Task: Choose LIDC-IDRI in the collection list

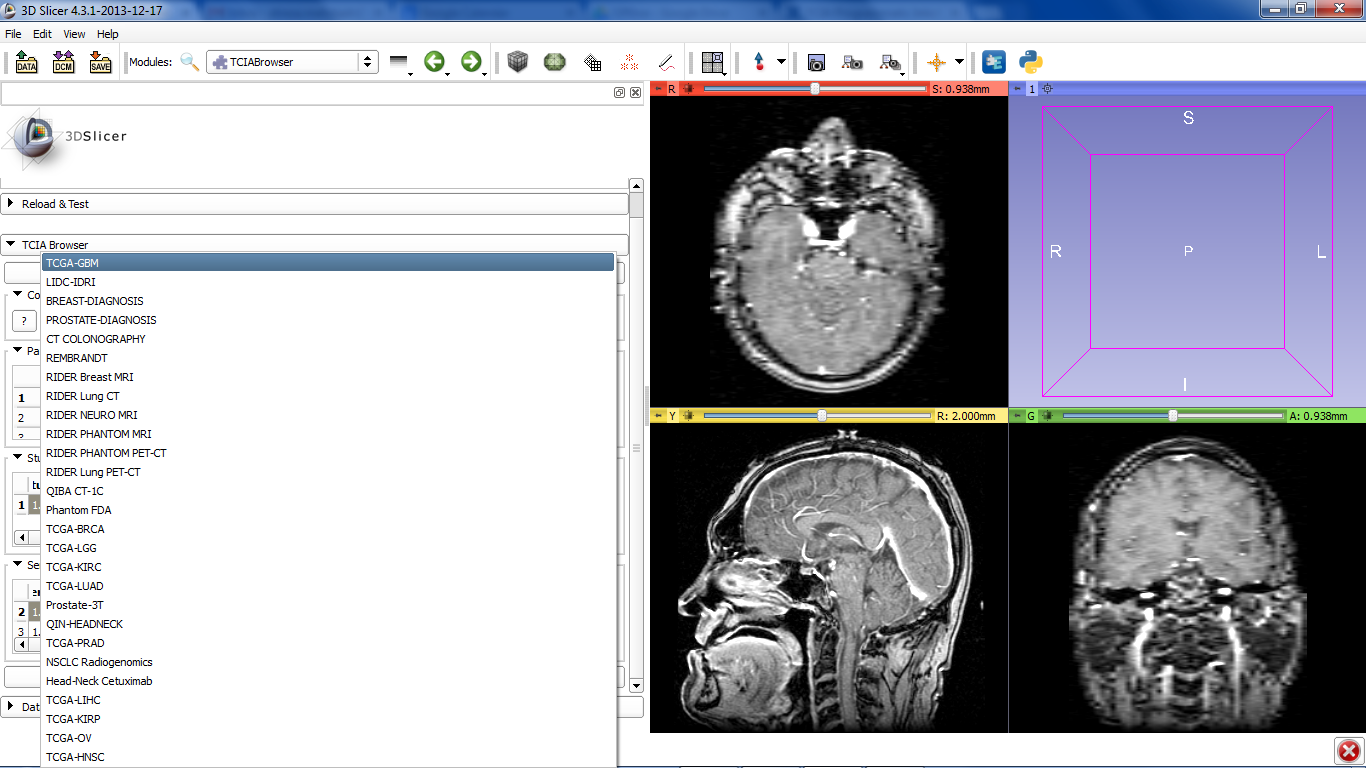Action: tap(71, 282)
